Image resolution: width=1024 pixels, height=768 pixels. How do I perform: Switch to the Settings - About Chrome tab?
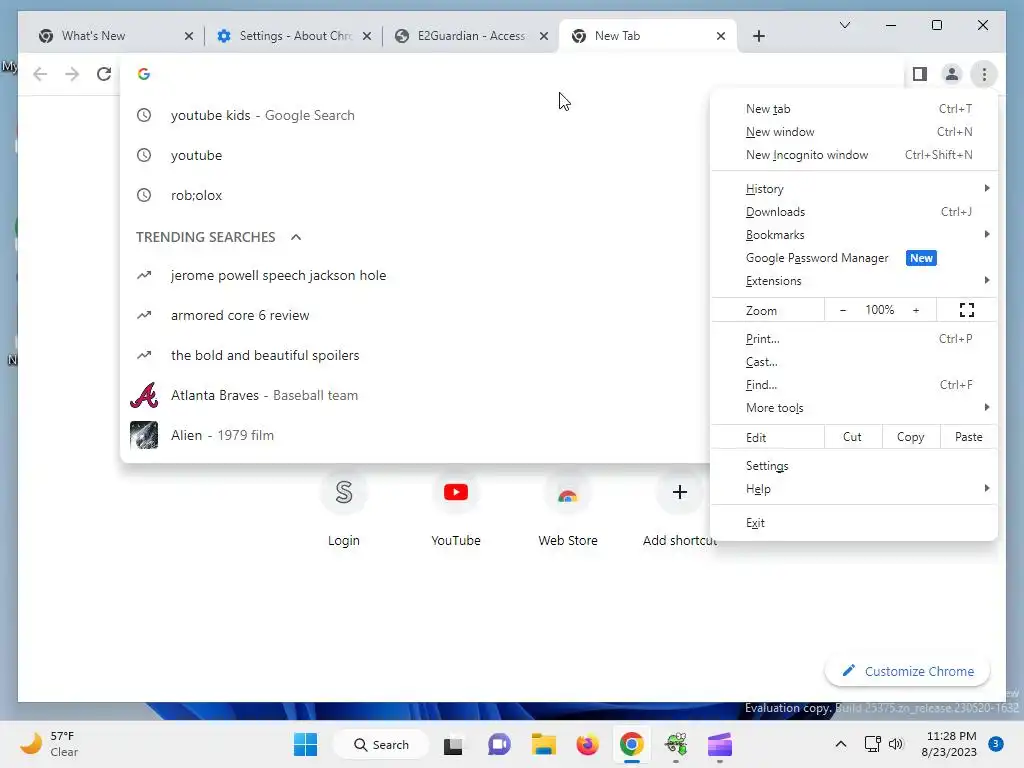point(293,36)
